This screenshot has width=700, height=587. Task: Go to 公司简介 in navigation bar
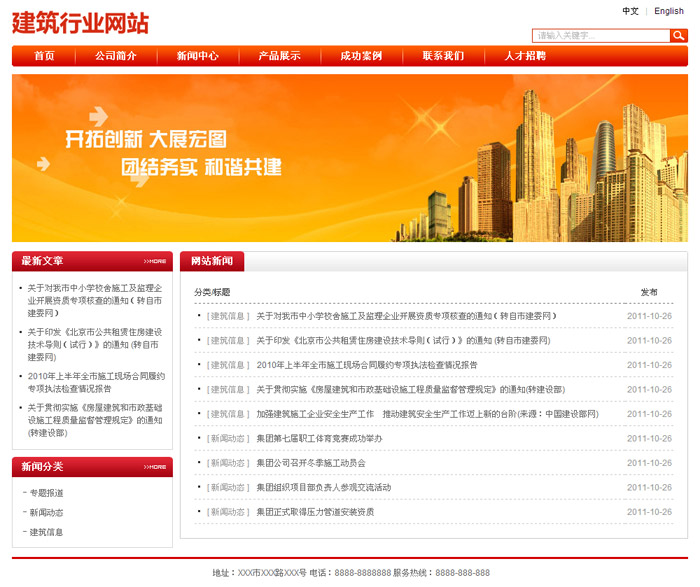pyautogui.click(x=115, y=56)
